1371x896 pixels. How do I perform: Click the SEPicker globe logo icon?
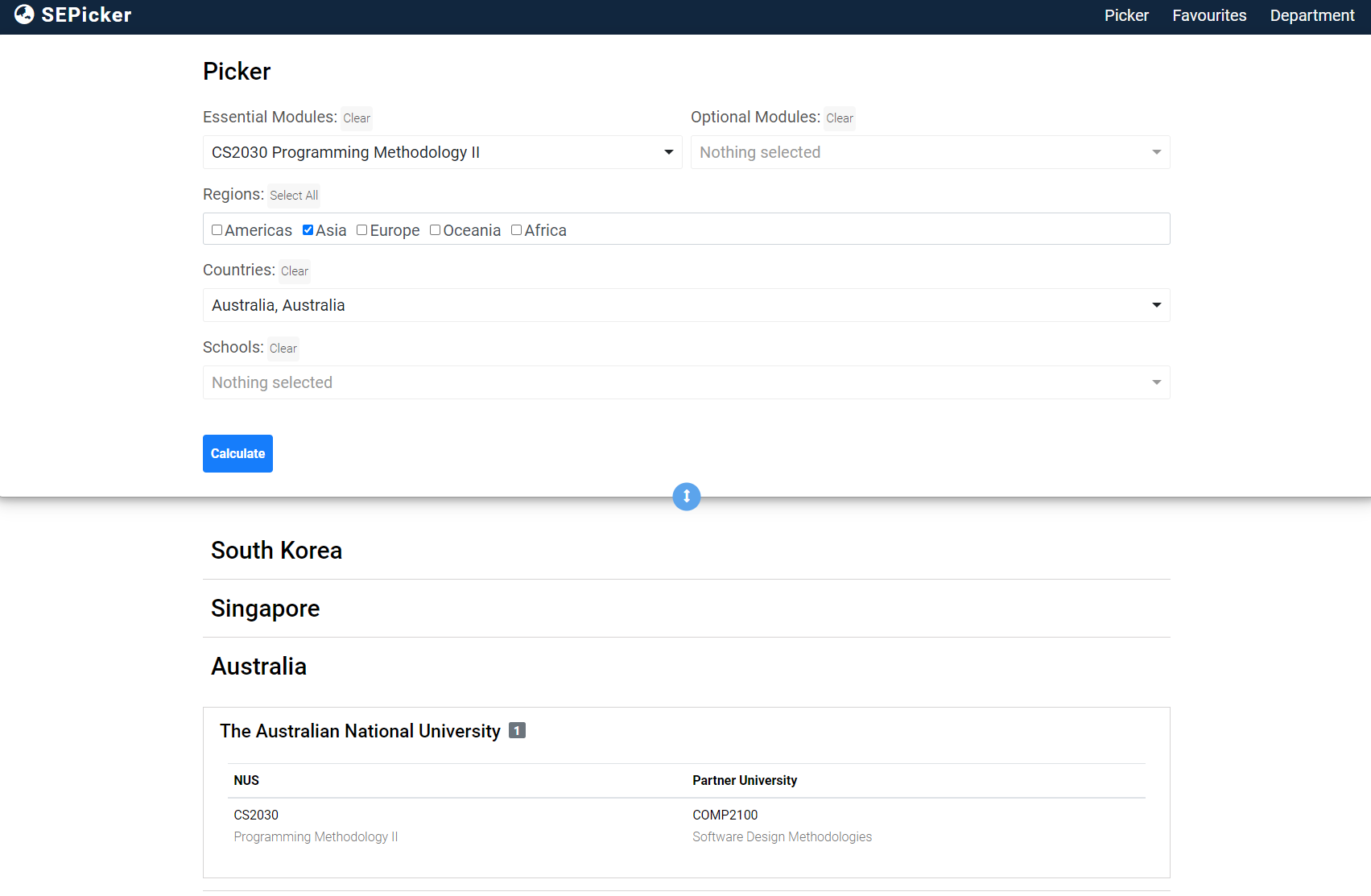[x=24, y=14]
